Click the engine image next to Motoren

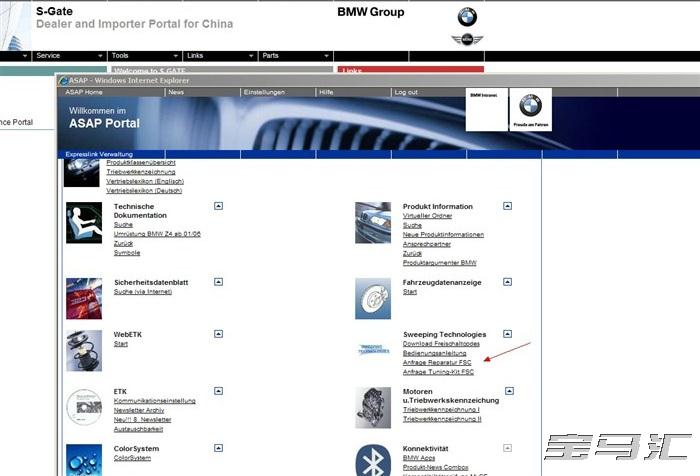pyautogui.click(x=373, y=408)
